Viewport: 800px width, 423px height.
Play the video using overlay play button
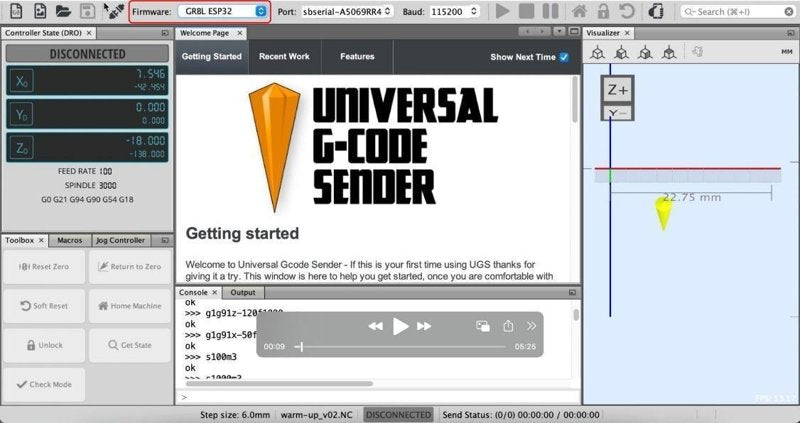tap(401, 326)
